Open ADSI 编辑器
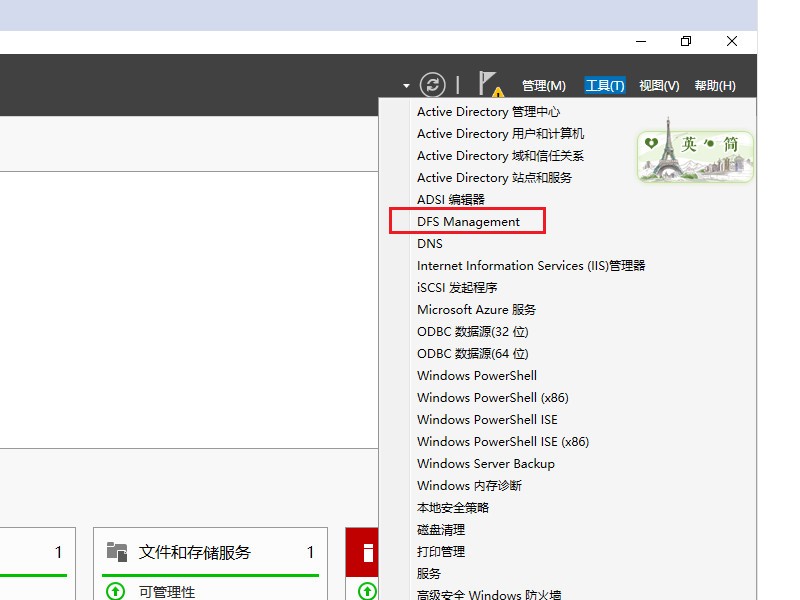The image size is (800, 600). point(449,199)
